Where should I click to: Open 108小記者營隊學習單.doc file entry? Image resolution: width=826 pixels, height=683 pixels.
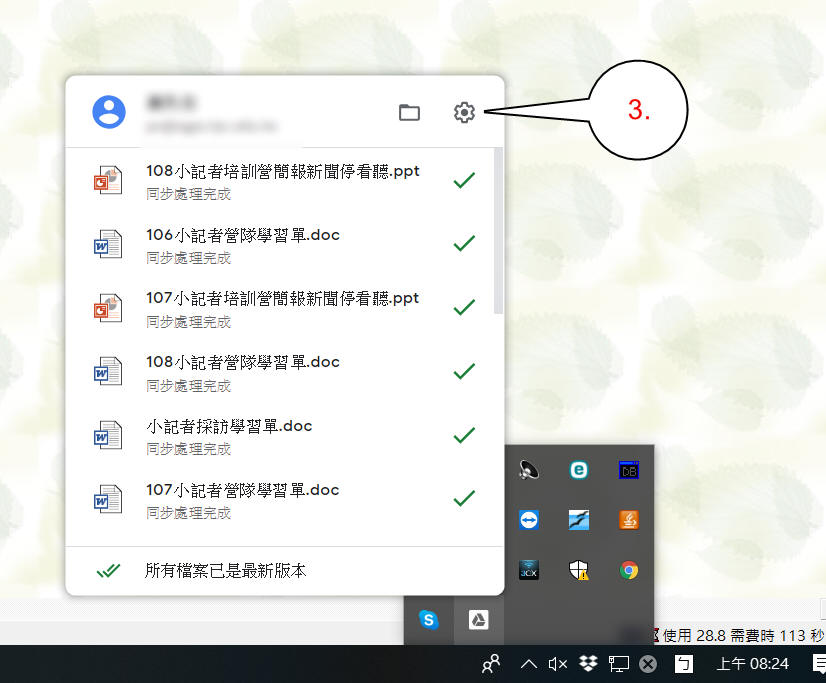pyautogui.click(x=280, y=372)
